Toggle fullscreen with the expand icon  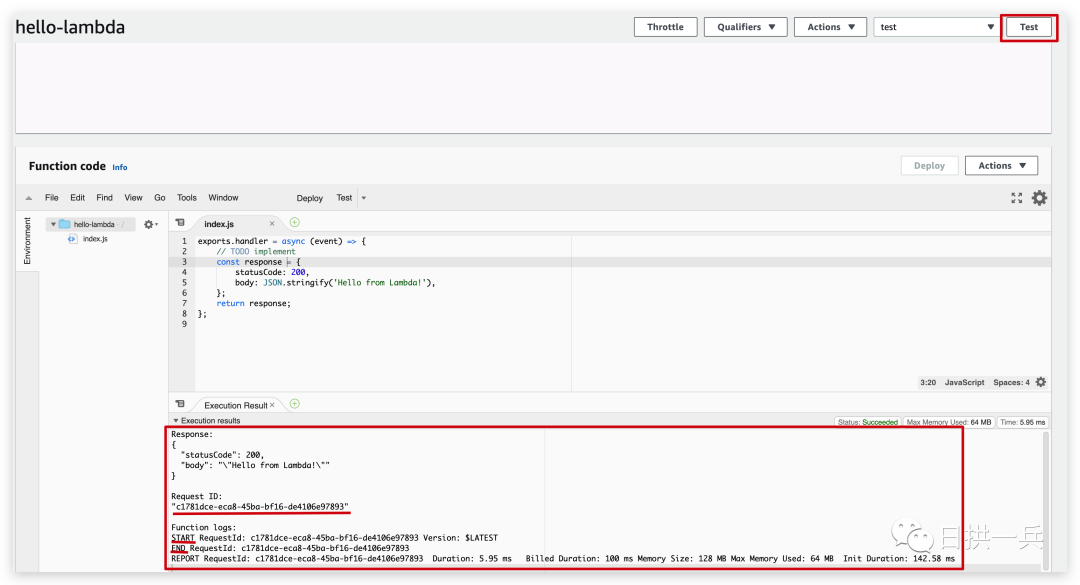[x=1016, y=197]
